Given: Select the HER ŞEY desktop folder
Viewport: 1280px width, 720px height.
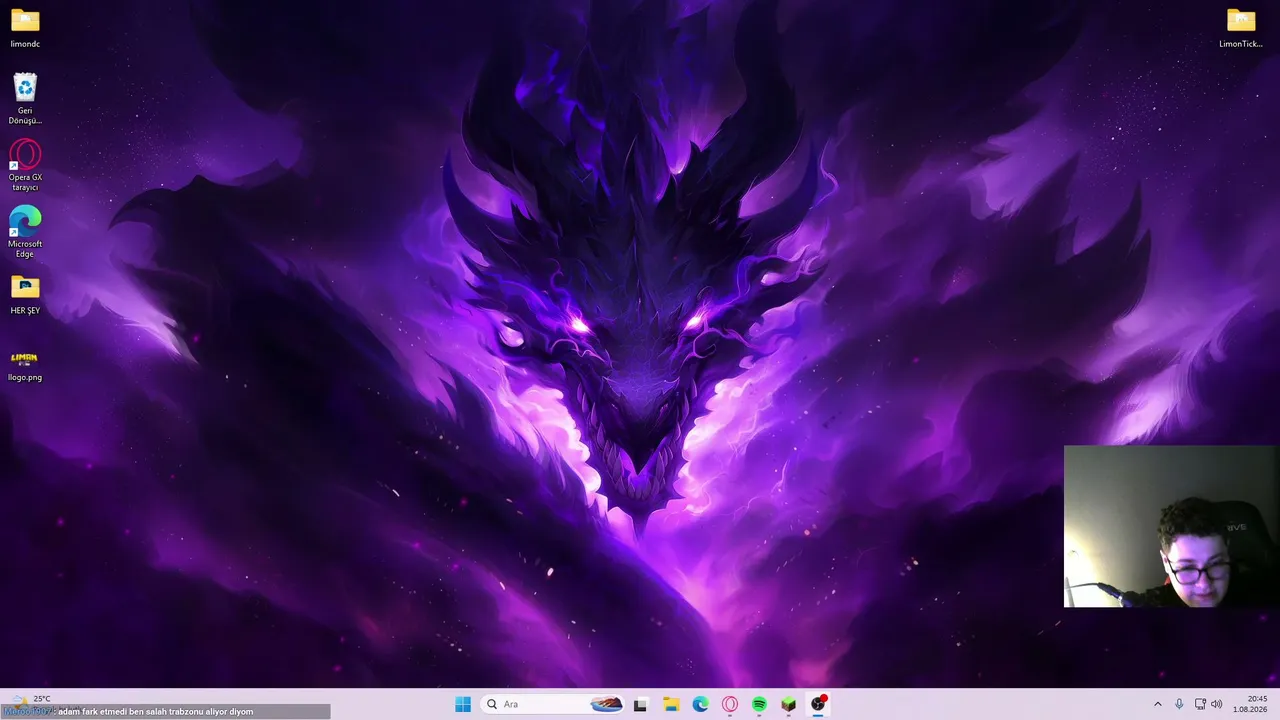Looking at the screenshot, I should point(25,295).
